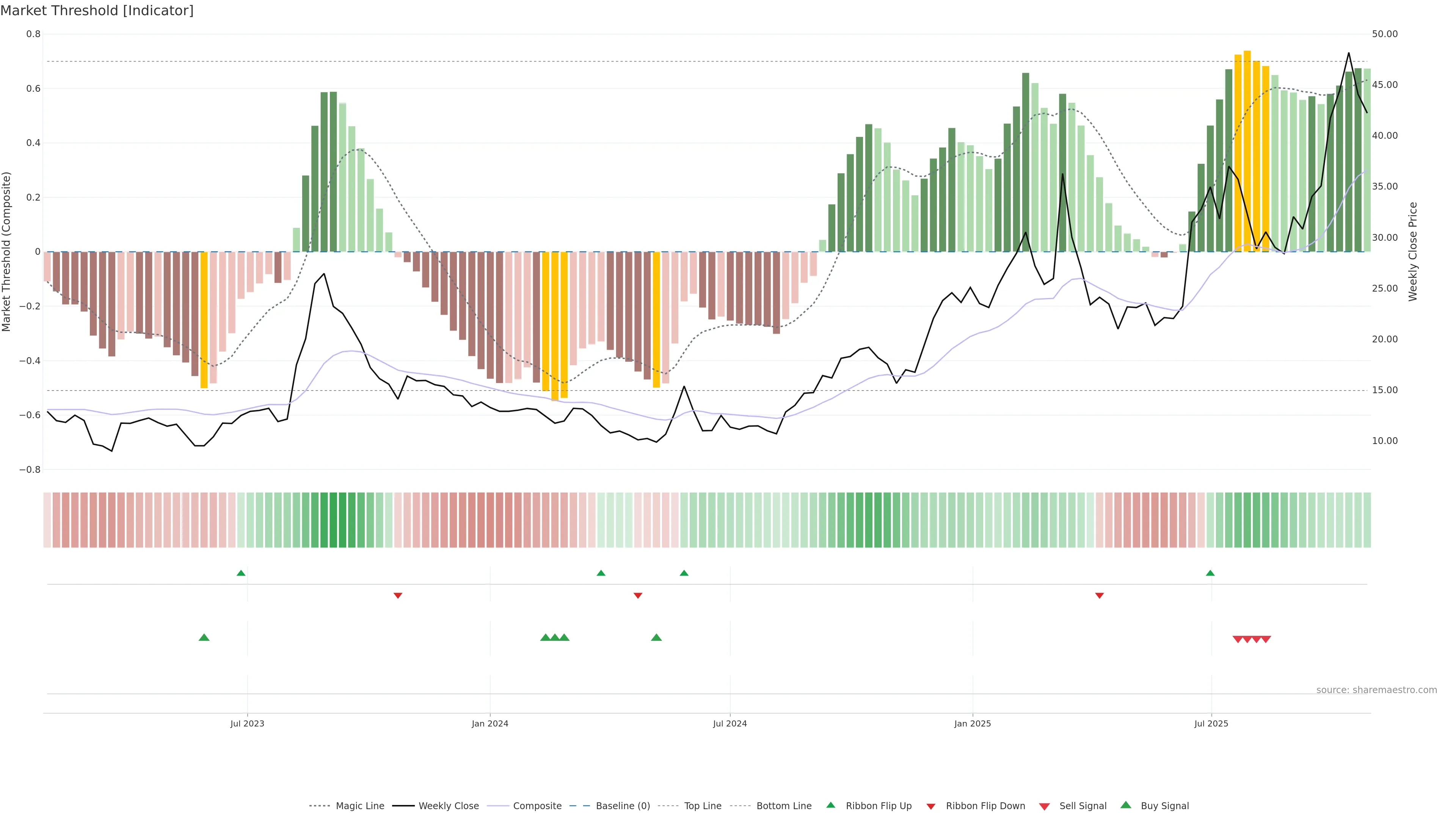This screenshot has width=1456, height=819.
Task: Click the Ribbon Flip Down legend triangle icon
Action: (x=931, y=806)
